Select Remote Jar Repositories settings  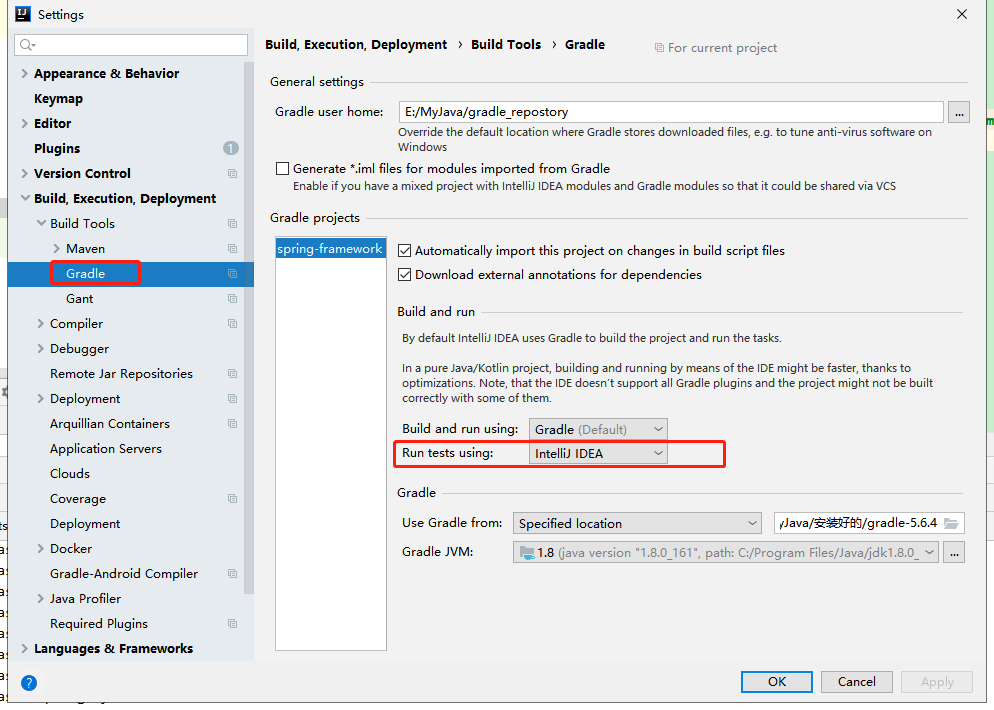click(121, 374)
